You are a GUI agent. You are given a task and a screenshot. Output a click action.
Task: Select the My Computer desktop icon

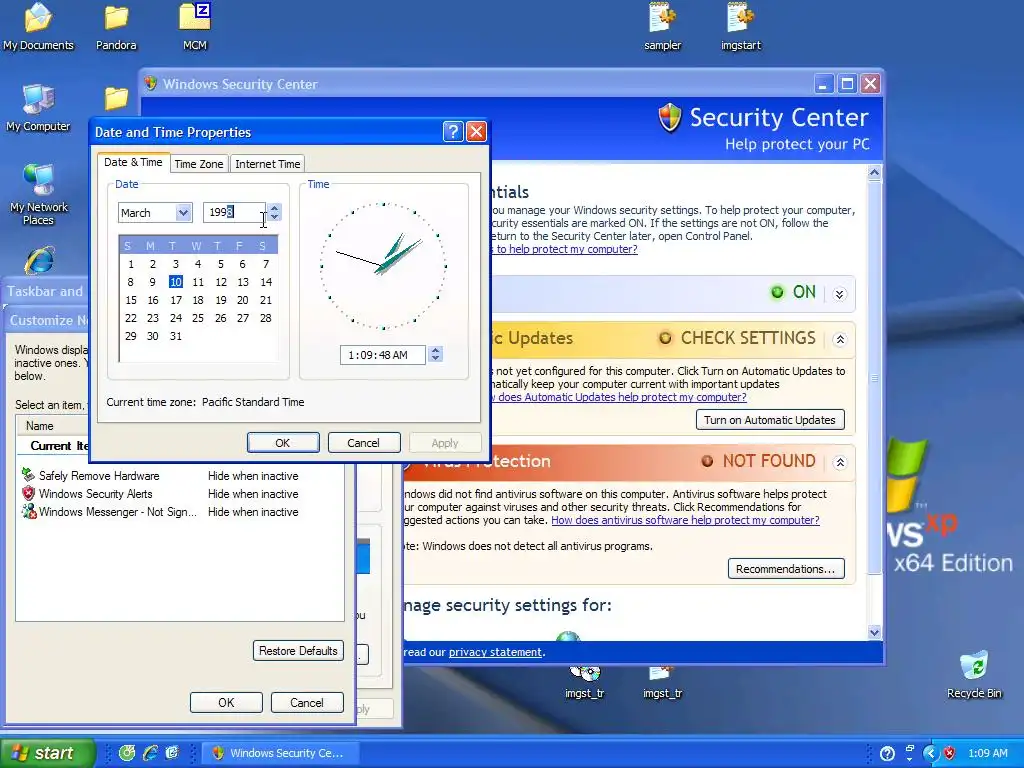38,108
